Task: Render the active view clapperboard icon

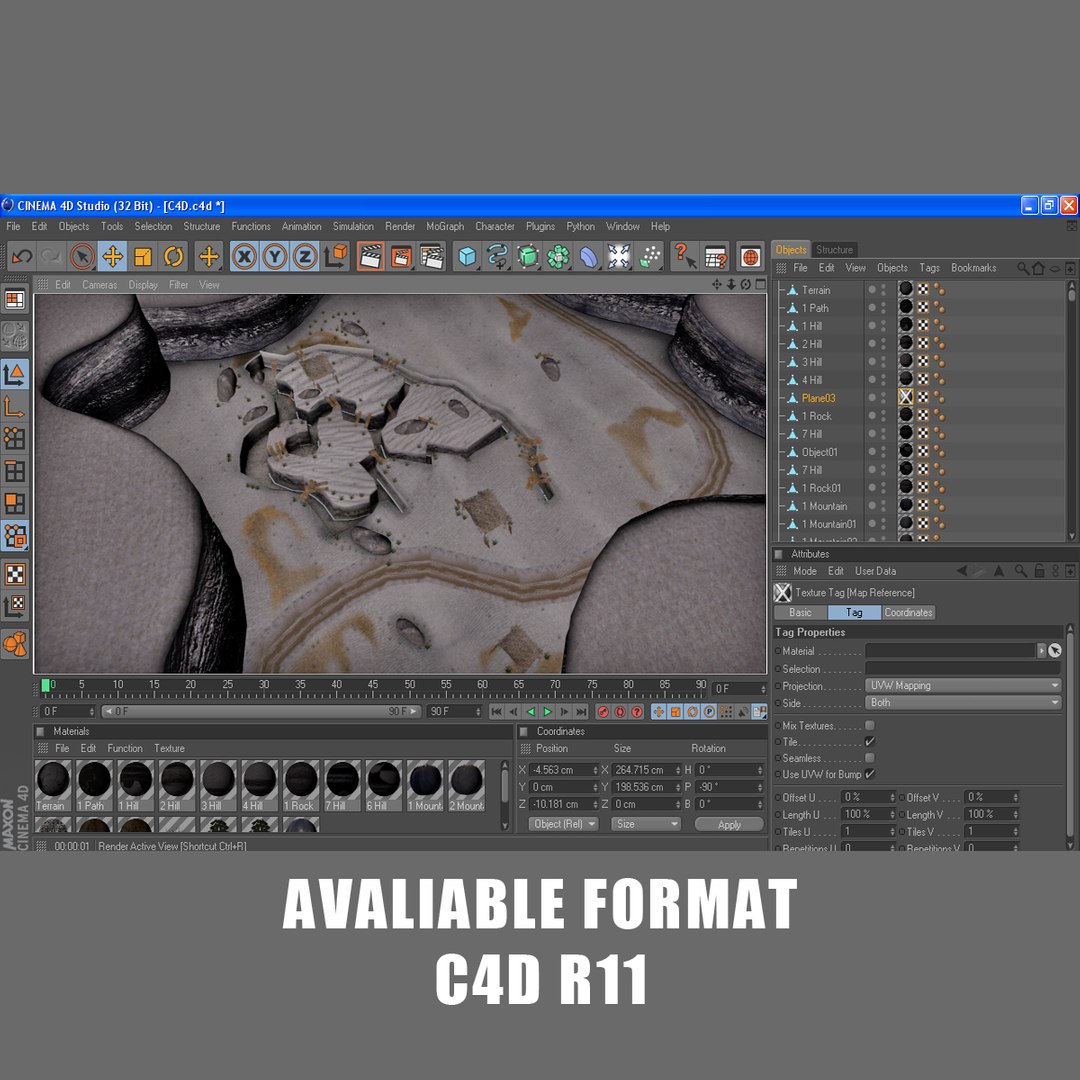Action: click(x=371, y=257)
